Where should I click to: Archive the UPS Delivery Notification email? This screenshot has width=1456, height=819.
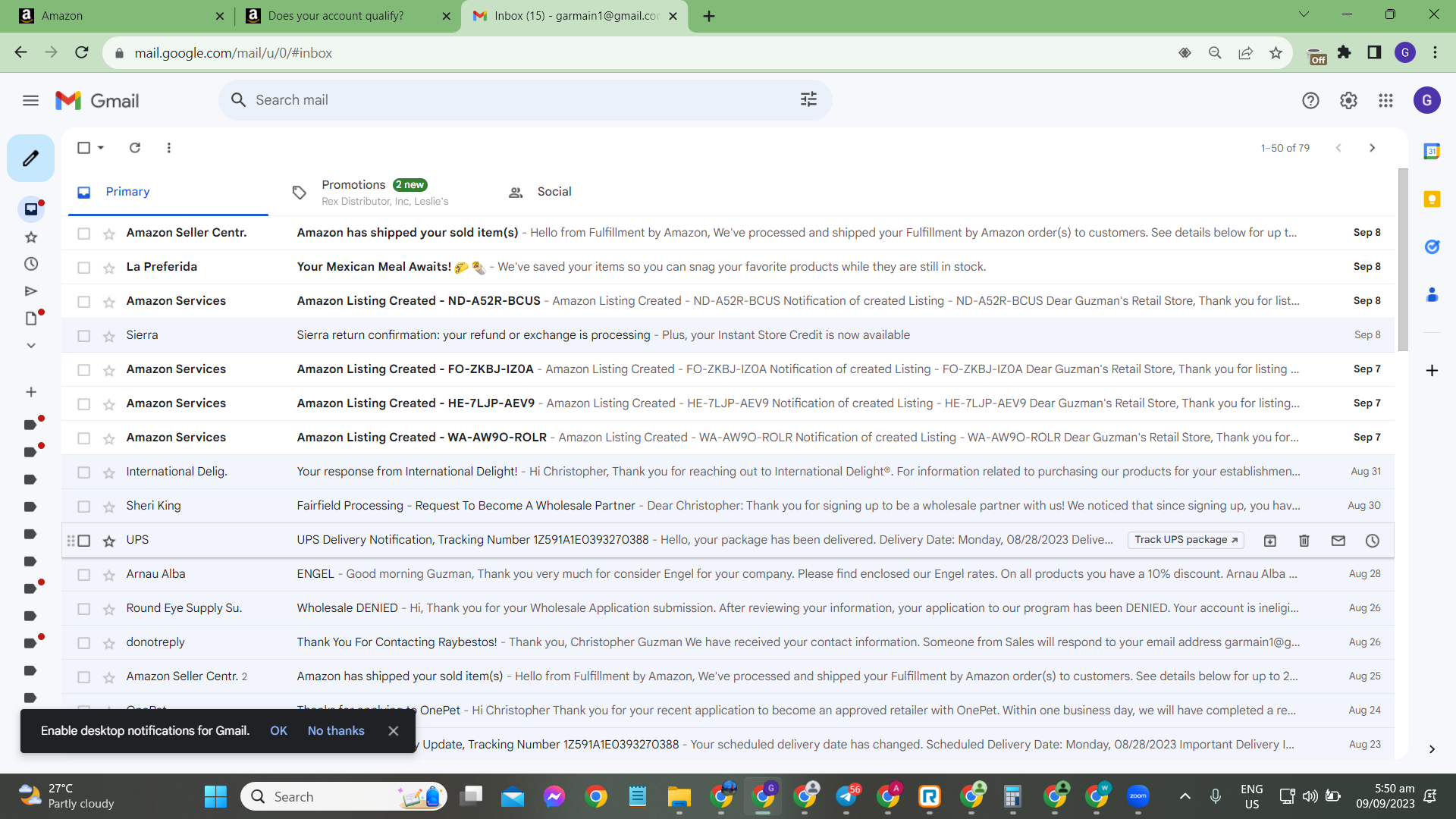1270,541
